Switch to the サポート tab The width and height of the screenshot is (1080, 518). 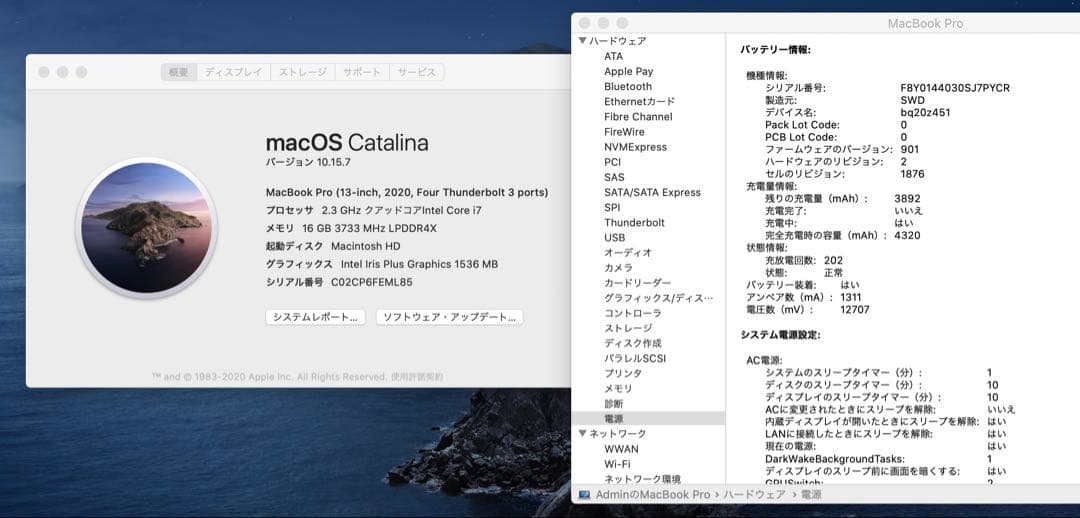(362, 72)
